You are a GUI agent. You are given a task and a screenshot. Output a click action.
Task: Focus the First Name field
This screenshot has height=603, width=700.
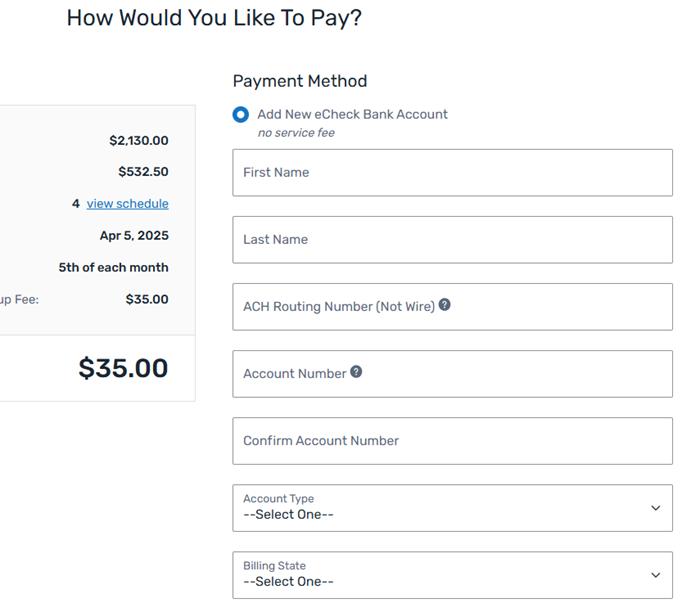(x=452, y=173)
